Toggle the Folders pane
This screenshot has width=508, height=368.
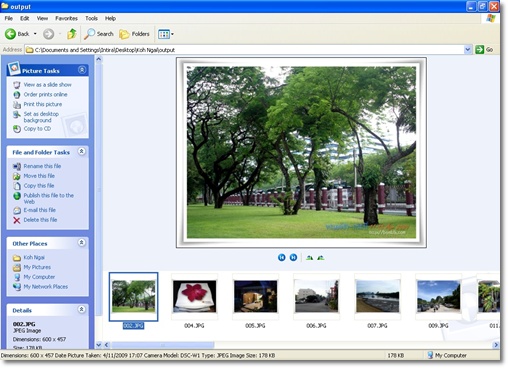point(134,34)
